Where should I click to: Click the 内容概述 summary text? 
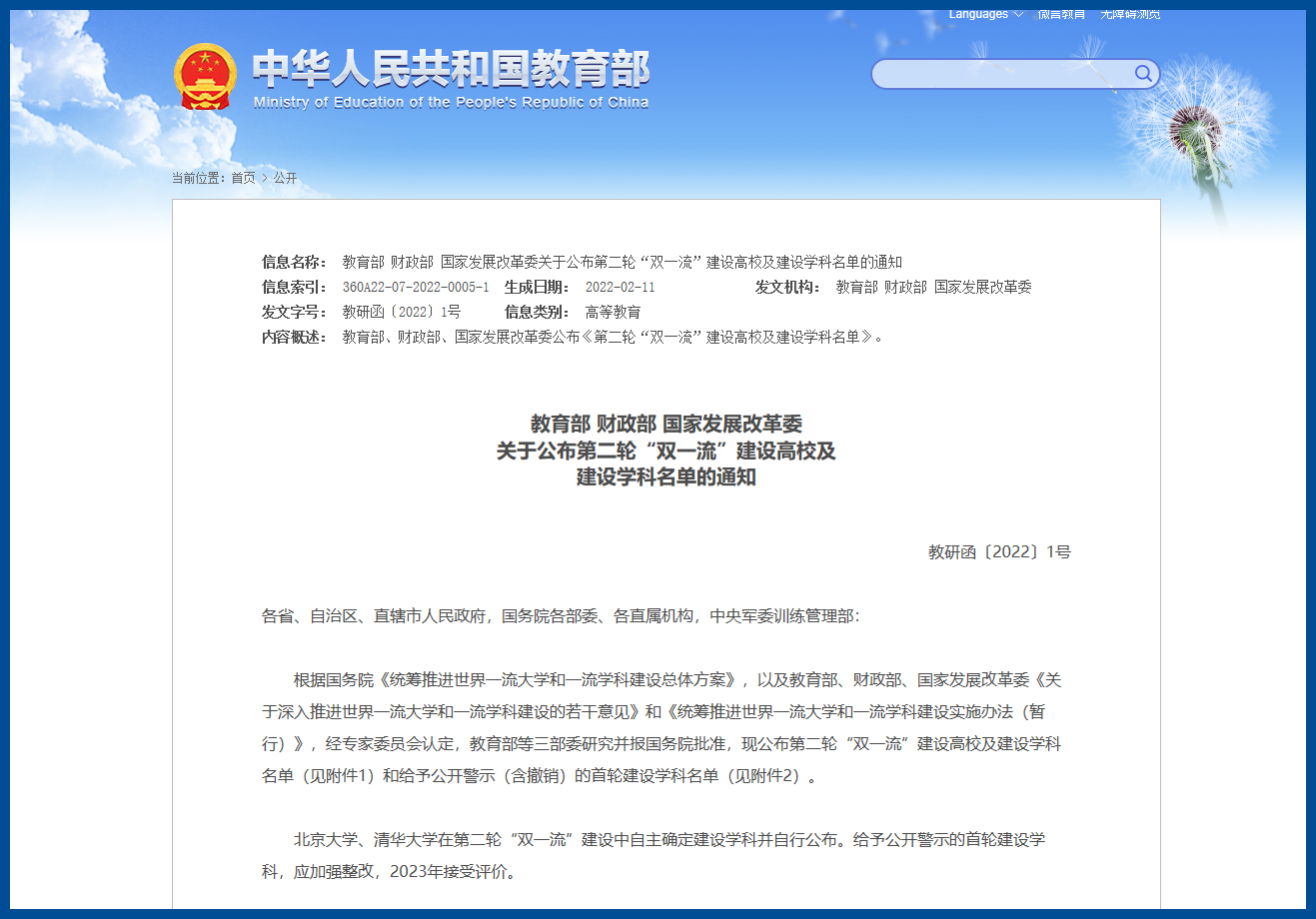[612, 338]
